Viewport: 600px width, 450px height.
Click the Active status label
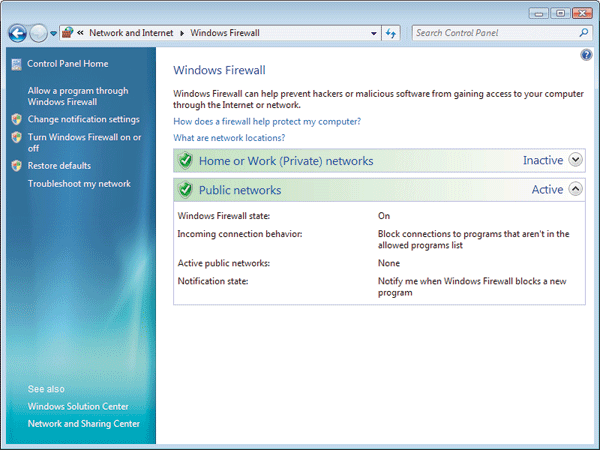pyautogui.click(x=547, y=189)
